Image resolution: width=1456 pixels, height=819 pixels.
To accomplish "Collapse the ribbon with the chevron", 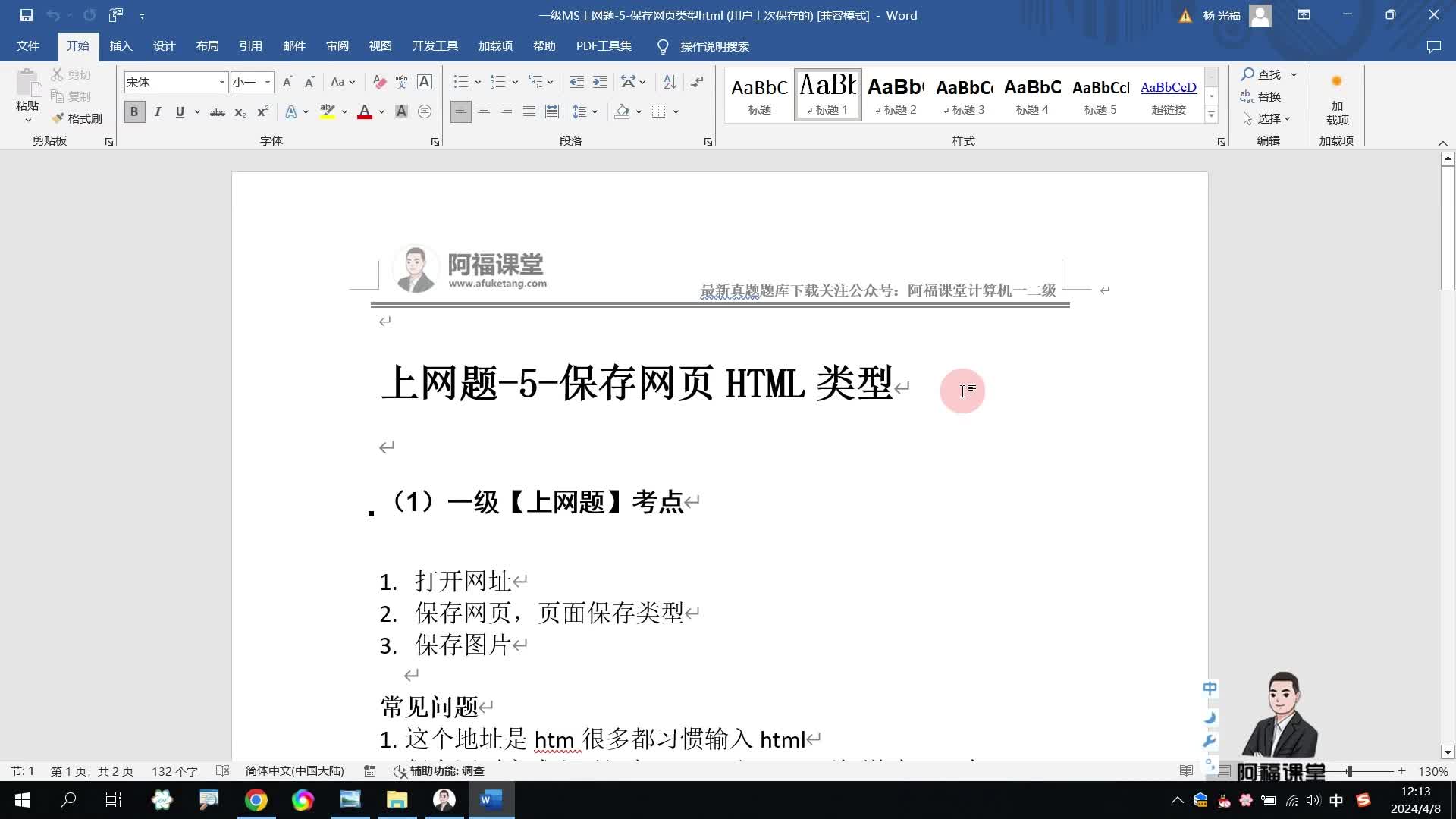I will [1442, 143].
